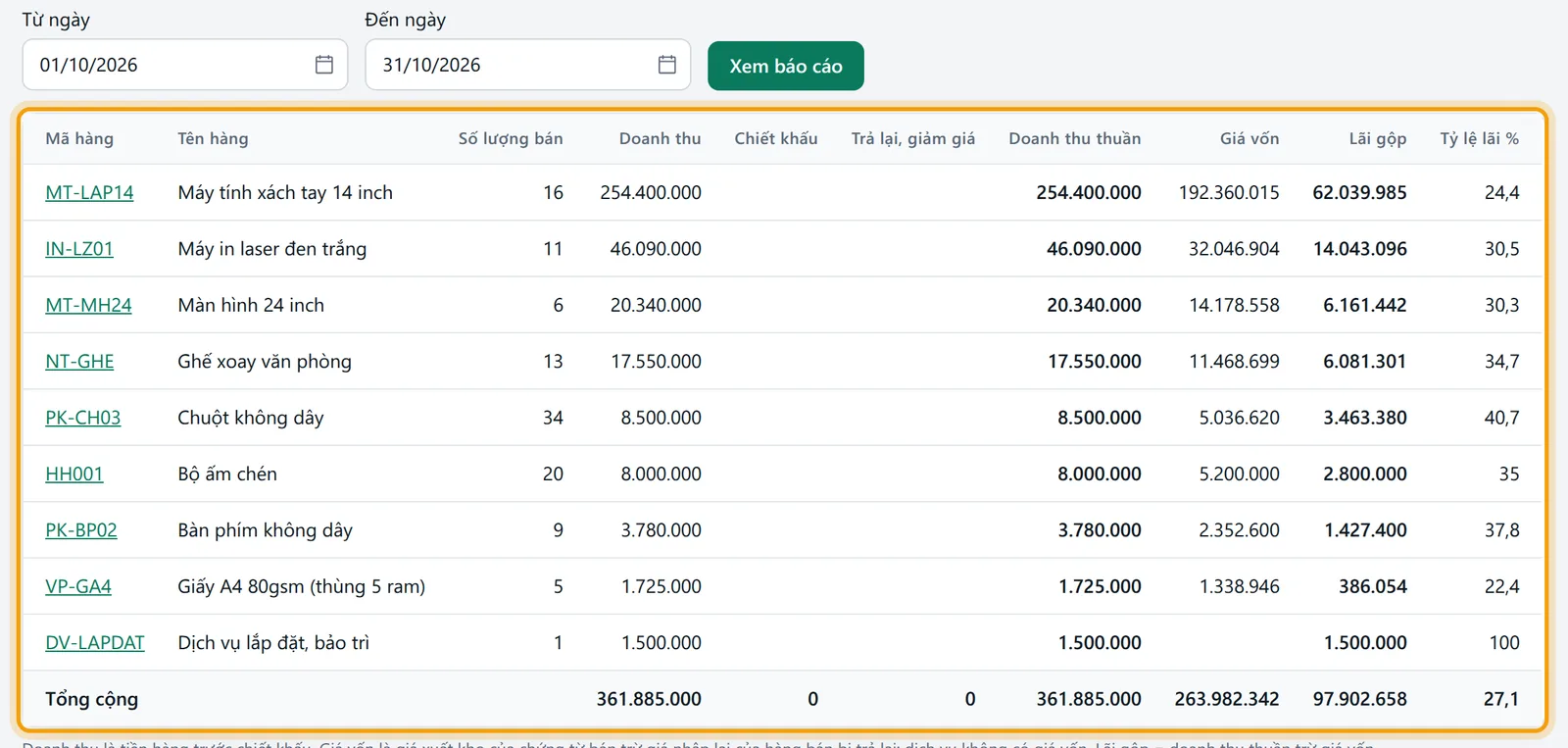Select the item name Chuột không dây
The width and height of the screenshot is (1568, 748).
(x=251, y=418)
